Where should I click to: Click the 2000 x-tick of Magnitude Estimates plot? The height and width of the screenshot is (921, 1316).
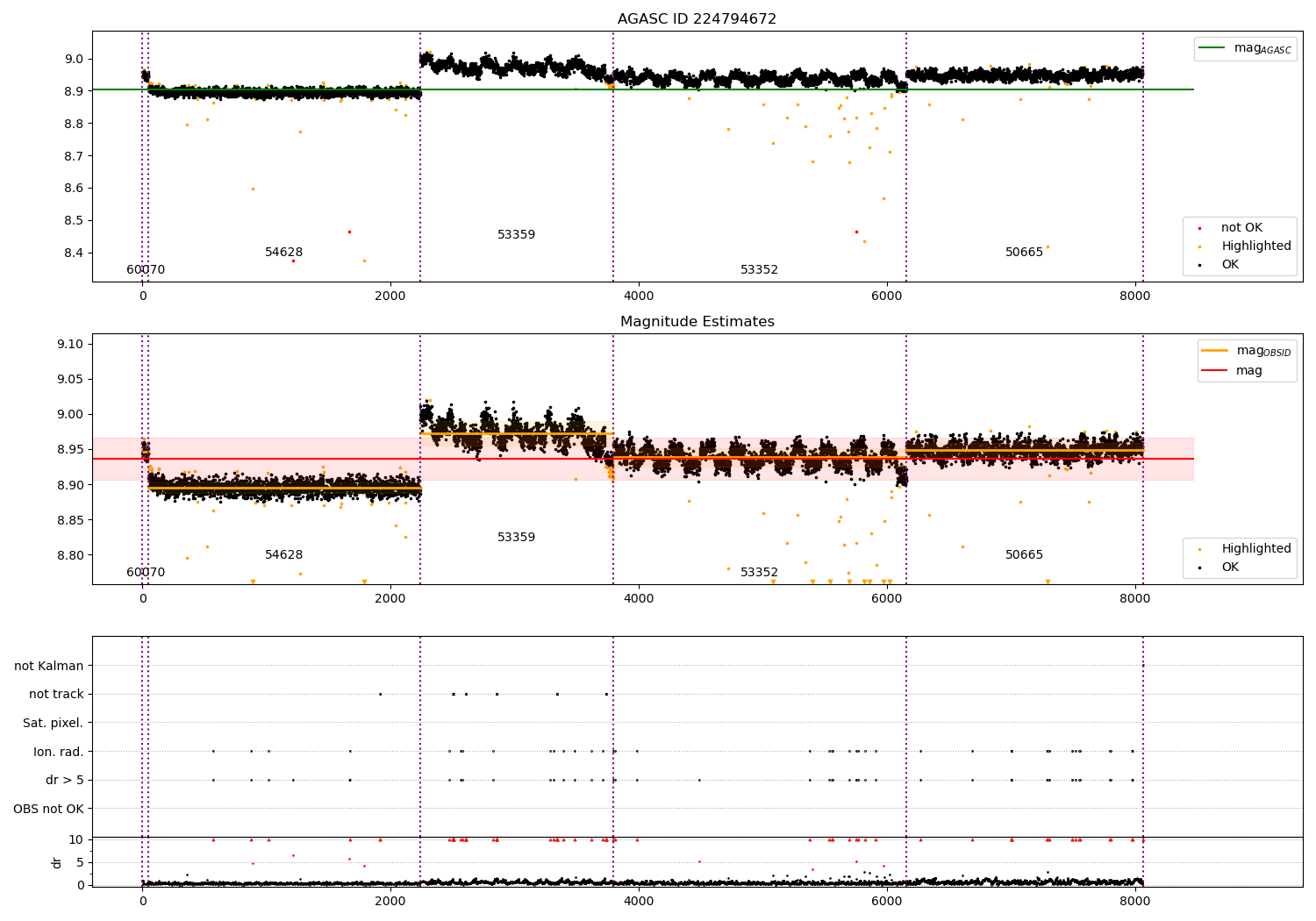click(x=390, y=599)
